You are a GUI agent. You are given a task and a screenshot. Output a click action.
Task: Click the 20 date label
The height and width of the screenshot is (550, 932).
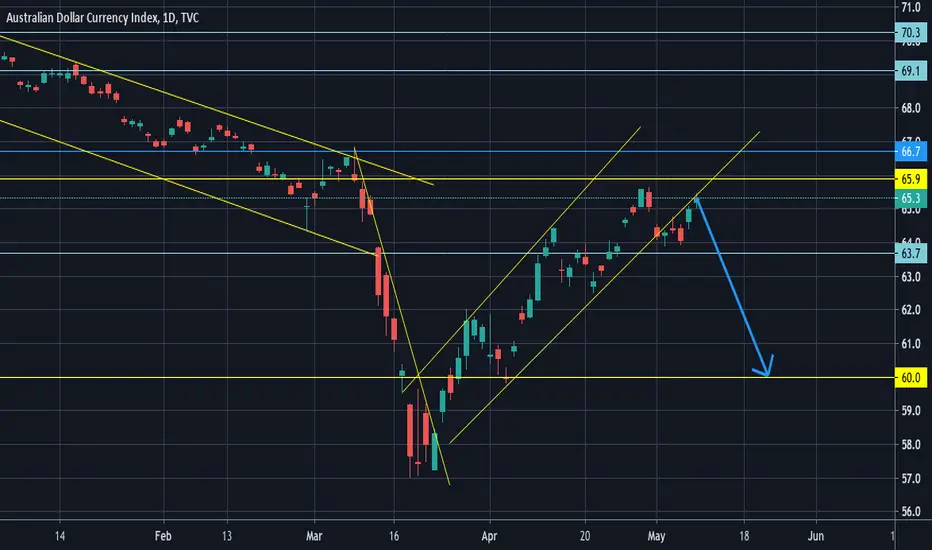coord(585,536)
